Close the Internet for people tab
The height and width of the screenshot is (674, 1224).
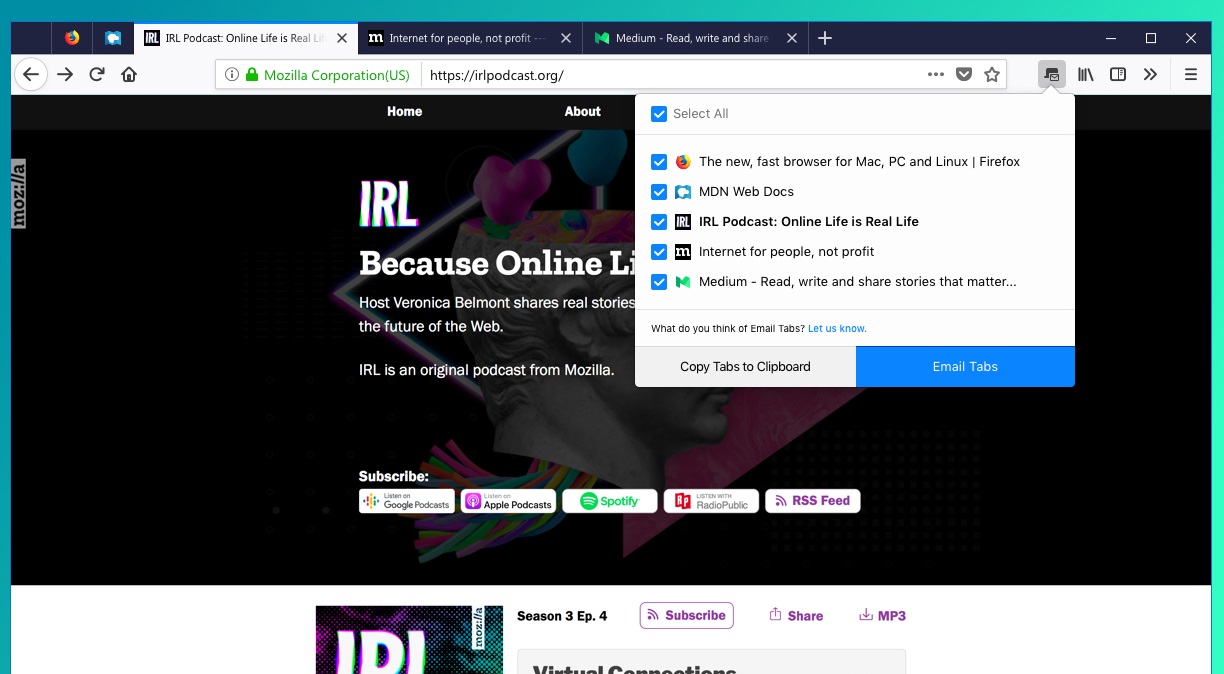tap(566, 38)
